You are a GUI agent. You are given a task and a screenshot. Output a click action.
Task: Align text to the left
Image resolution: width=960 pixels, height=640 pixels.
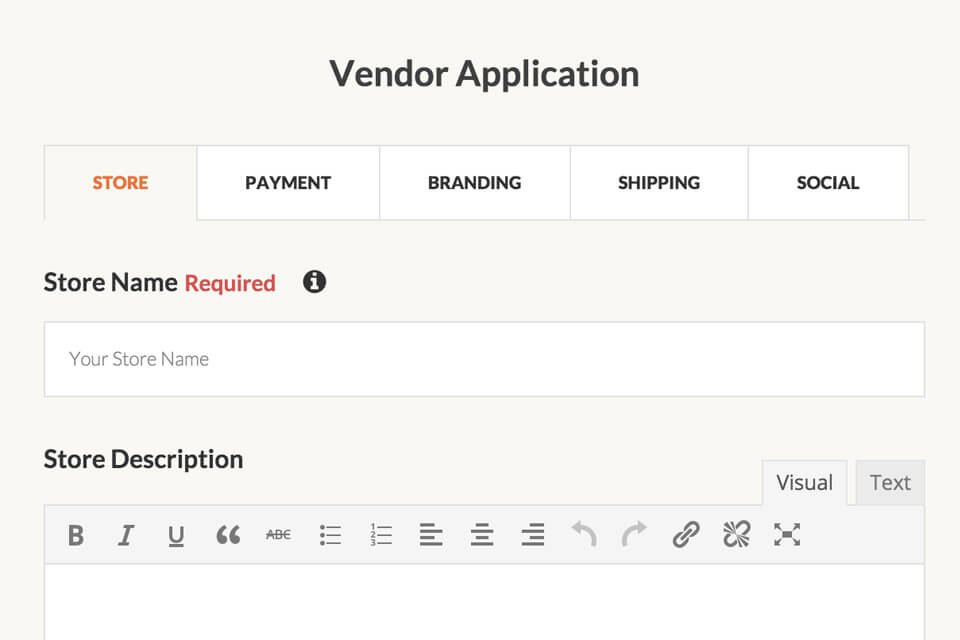431,535
